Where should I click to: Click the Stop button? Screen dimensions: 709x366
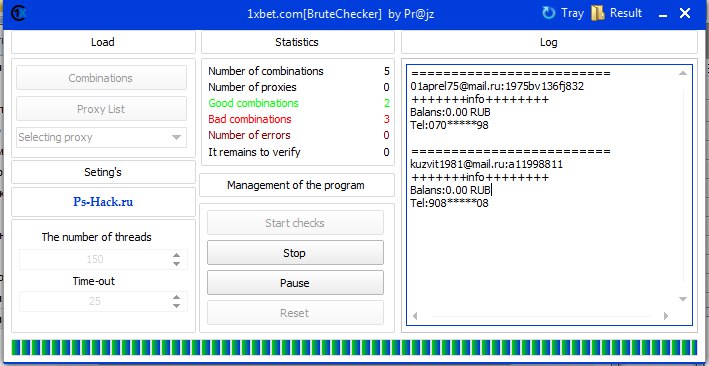coord(295,253)
